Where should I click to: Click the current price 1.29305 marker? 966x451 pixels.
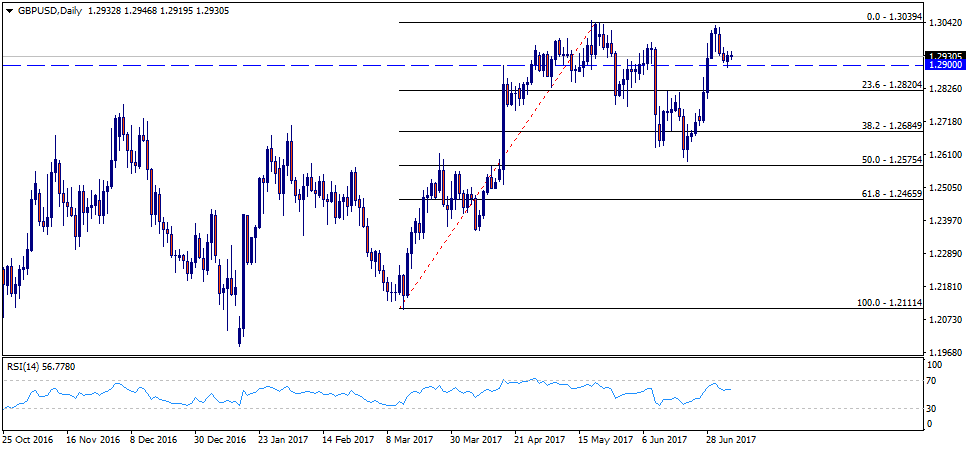[943, 56]
